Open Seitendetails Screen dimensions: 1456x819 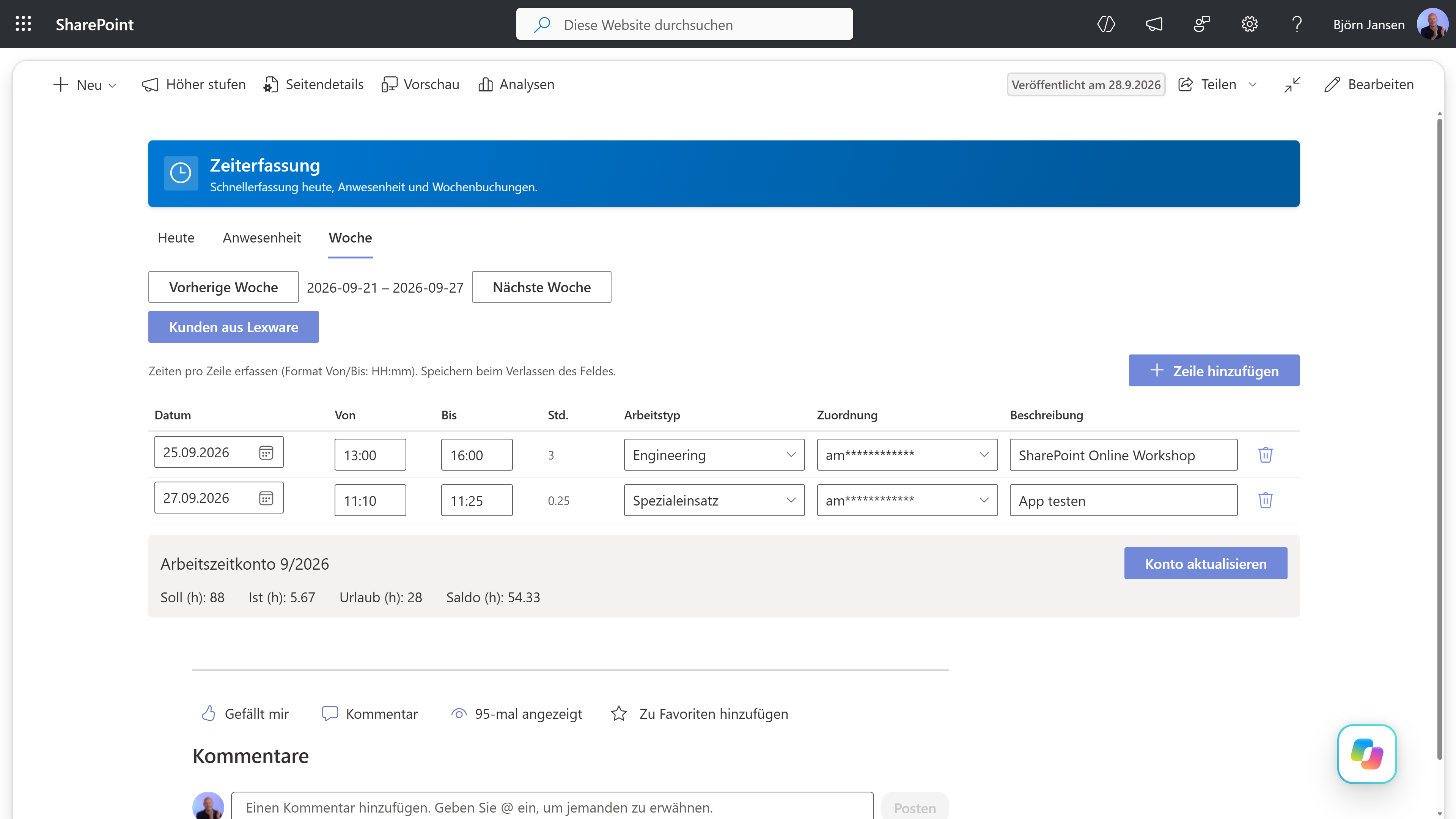[313, 84]
